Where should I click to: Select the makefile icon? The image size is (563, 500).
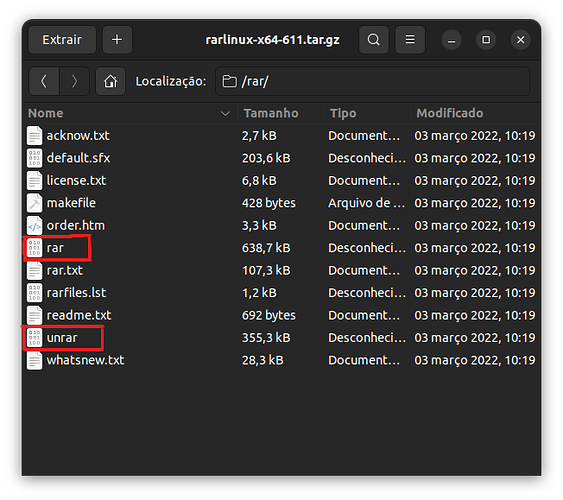pyautogui.click(x=34, y=203)
